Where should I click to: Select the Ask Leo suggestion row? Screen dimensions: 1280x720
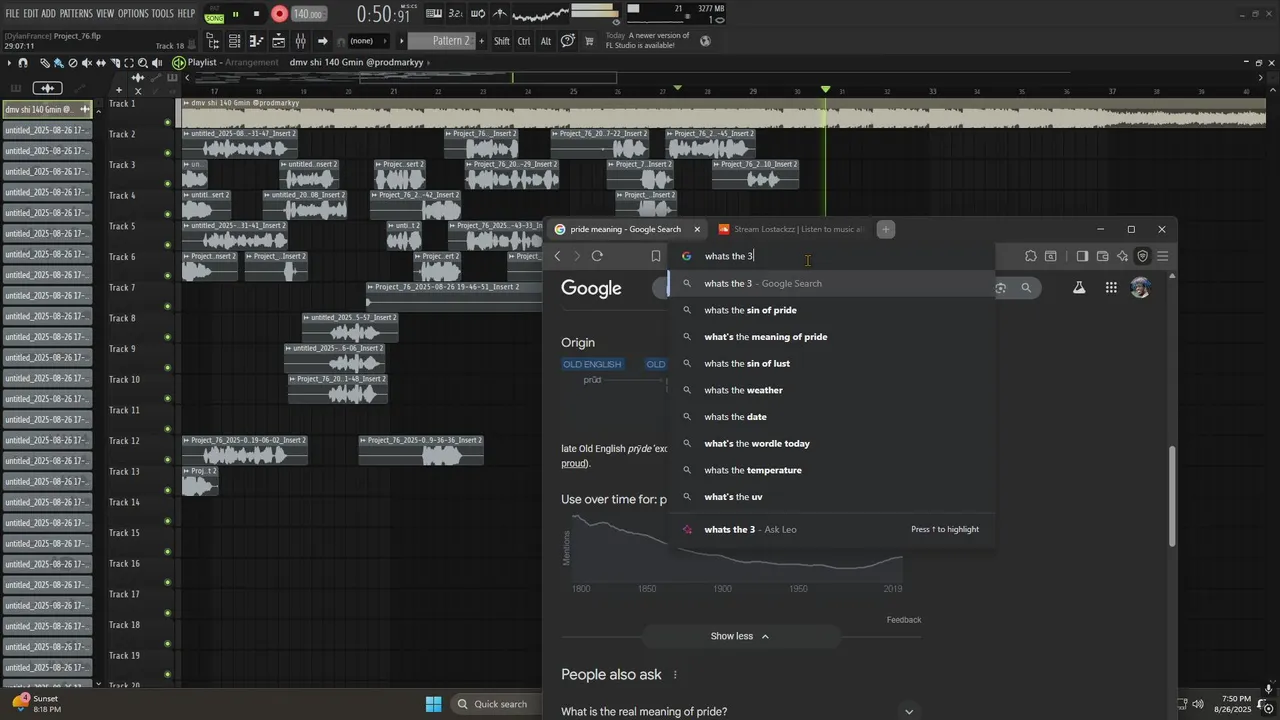(x=833, y=529)
